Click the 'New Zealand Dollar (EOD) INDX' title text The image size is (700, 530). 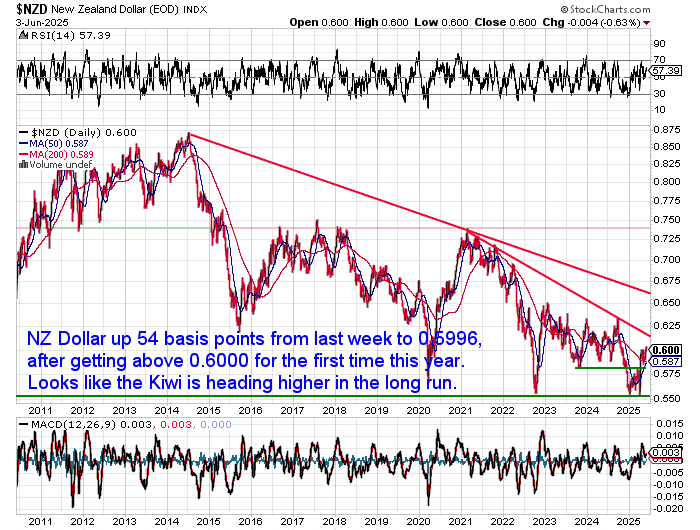tap(129, 9)
